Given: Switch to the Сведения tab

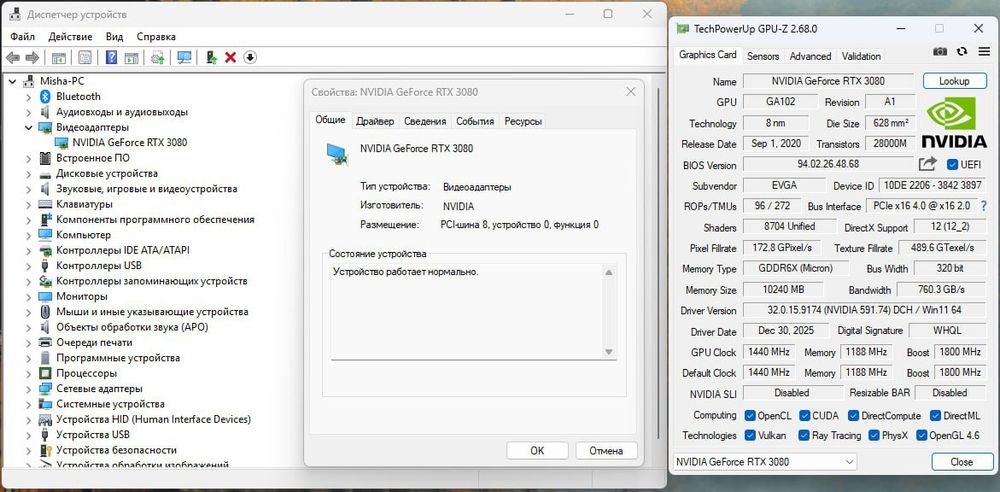Looking at the screenshot, I should (425, 121).
